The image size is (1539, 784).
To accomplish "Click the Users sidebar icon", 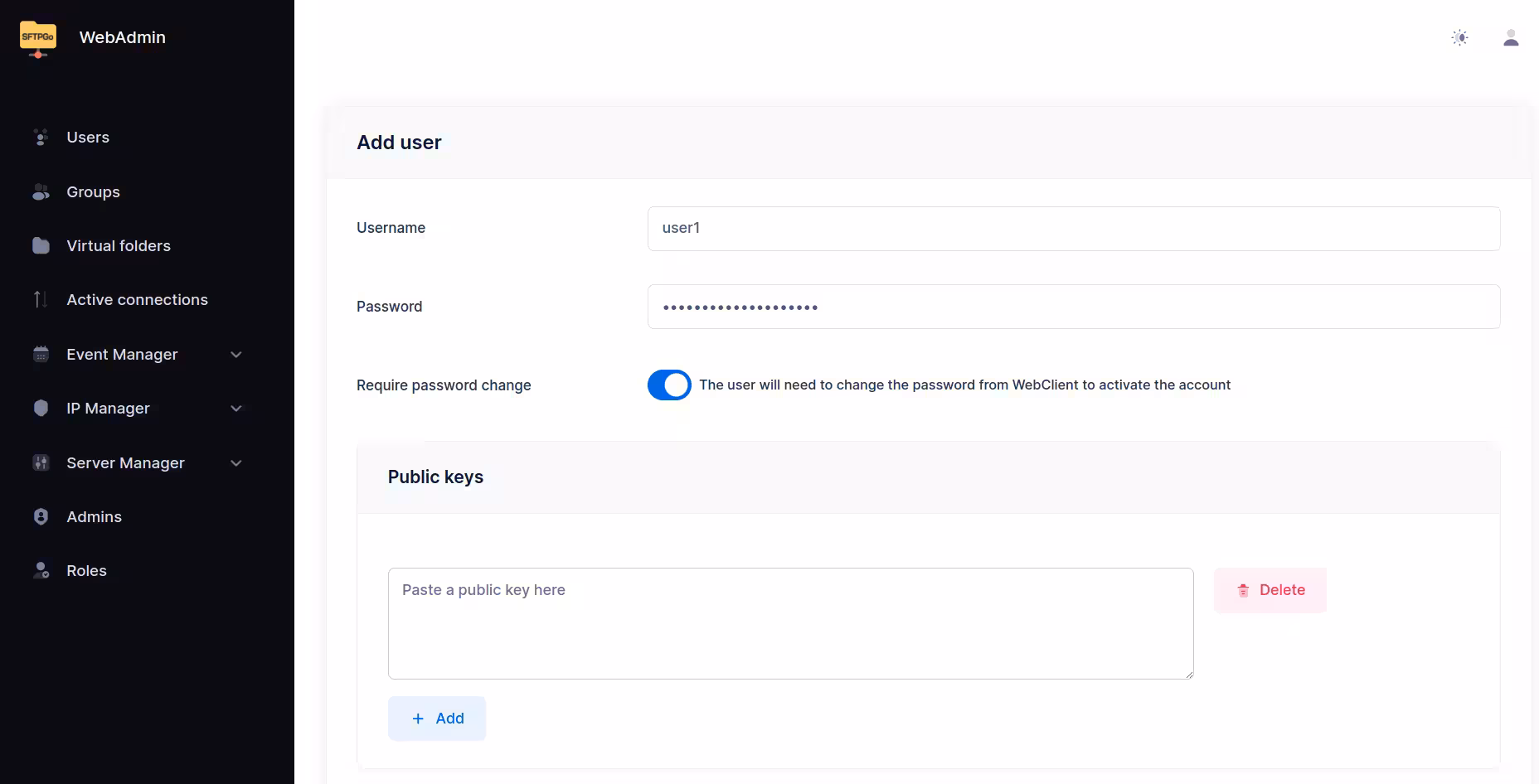I will pos(41,138).
